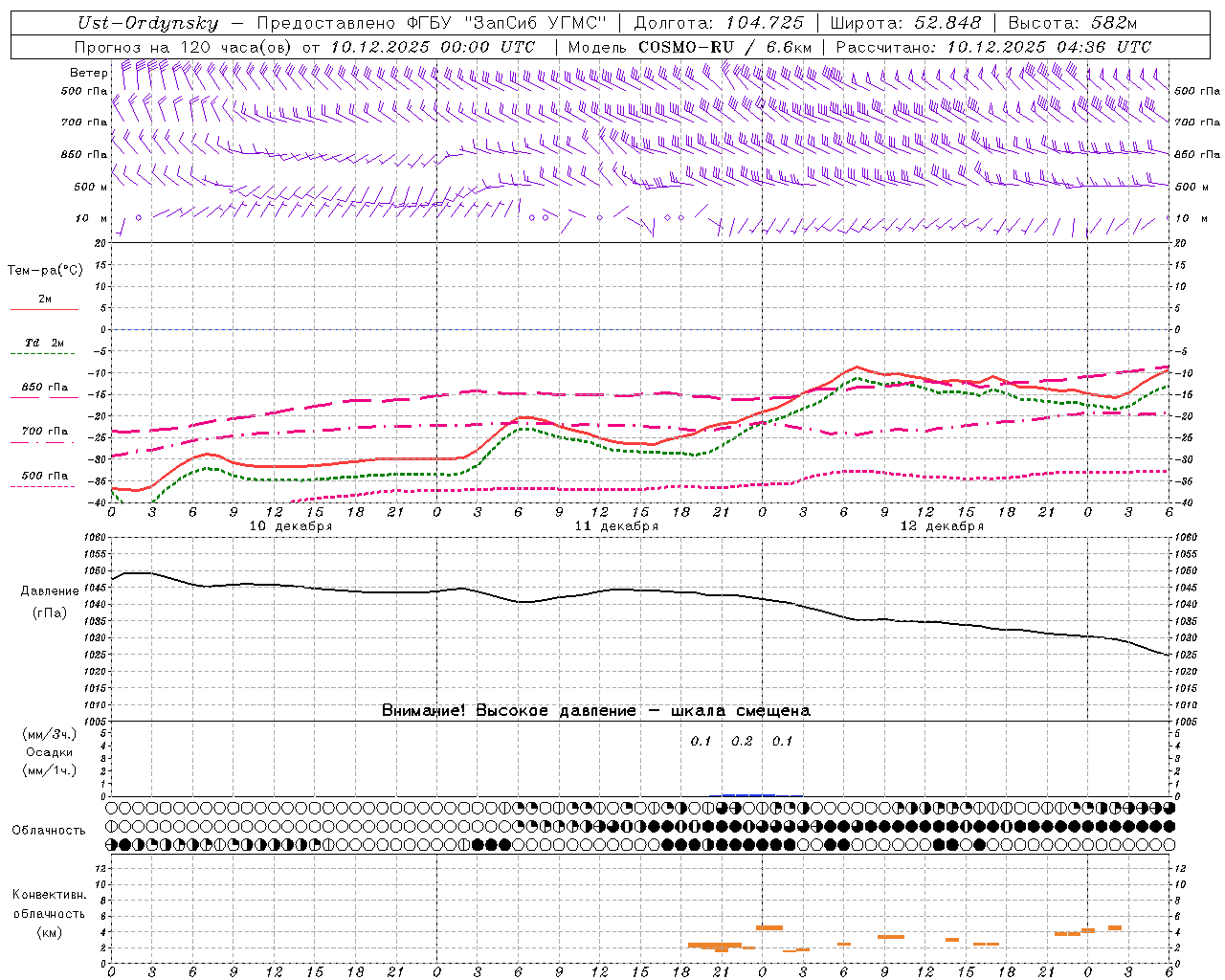Viewport: 1225px width, 980px height.
Task: Click the Облачность cloud cover label
Action: (x=49, y=831)
